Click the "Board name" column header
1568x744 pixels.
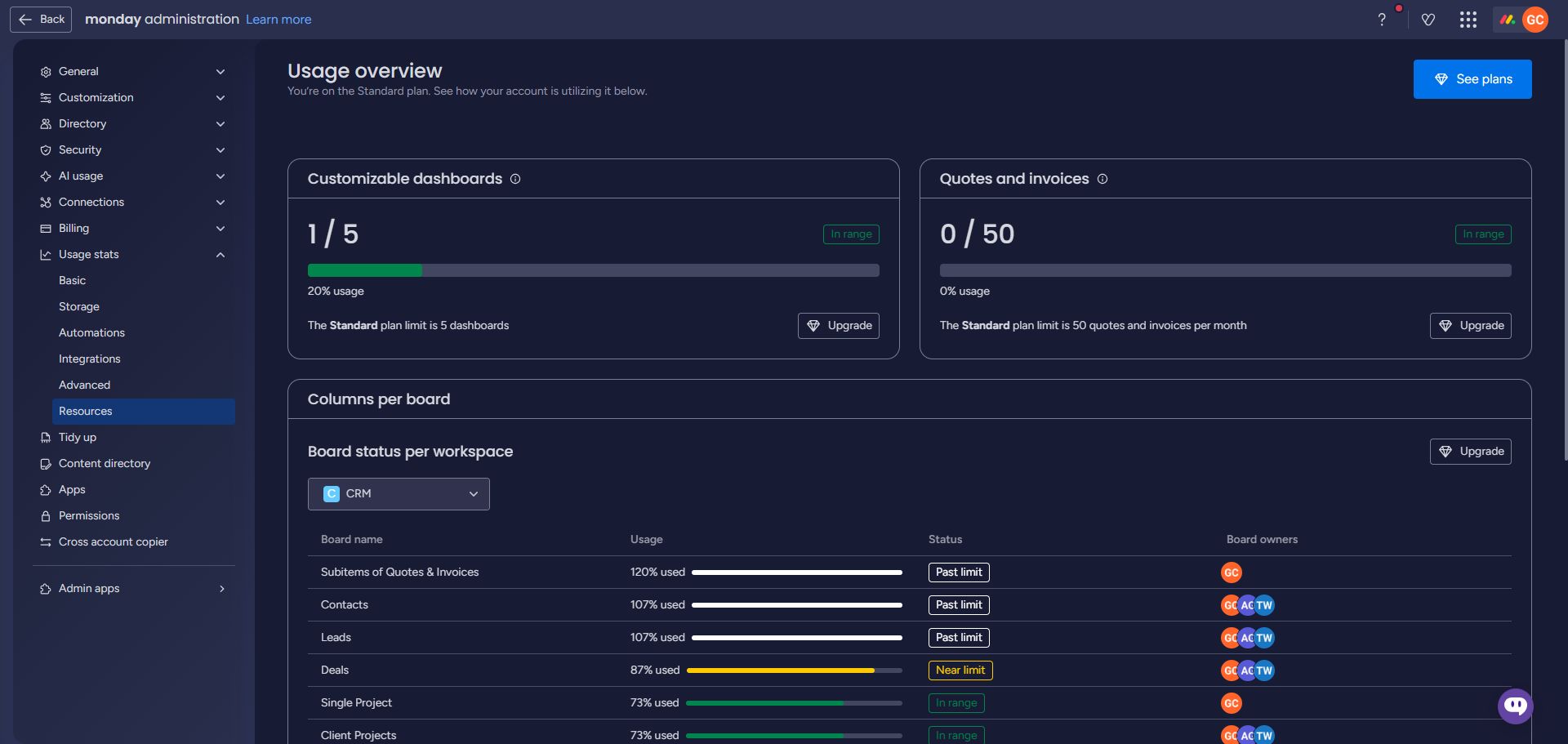click(x=352, y=540)
